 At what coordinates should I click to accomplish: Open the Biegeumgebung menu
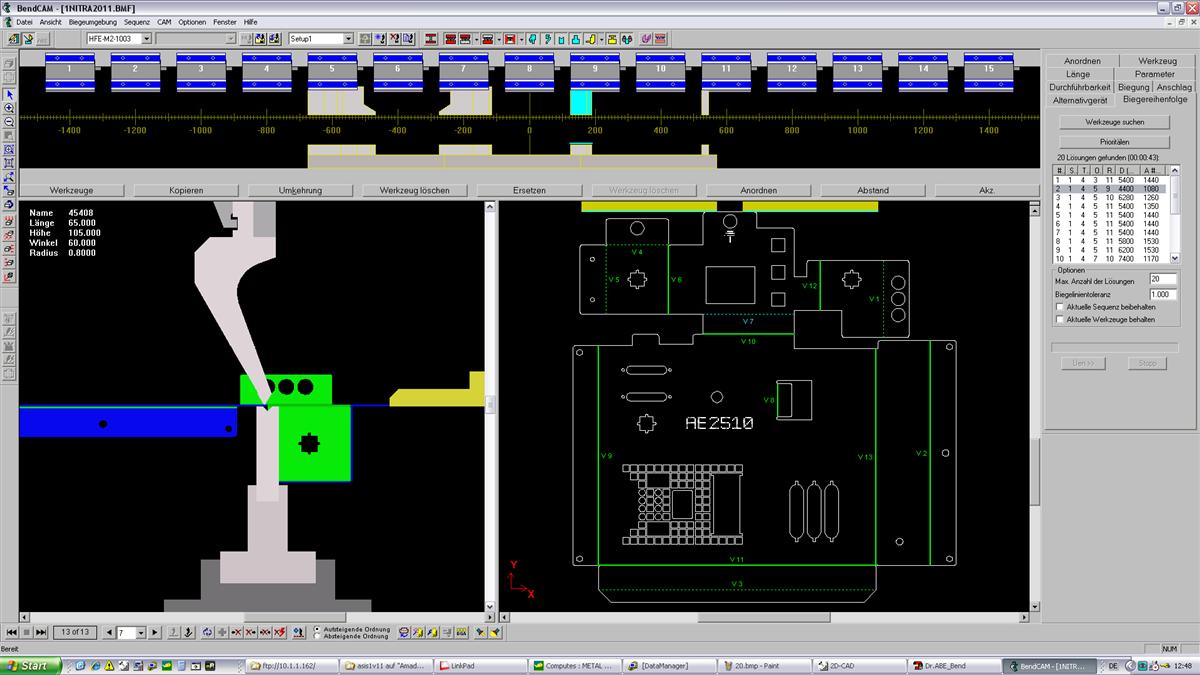pos(92,21)
